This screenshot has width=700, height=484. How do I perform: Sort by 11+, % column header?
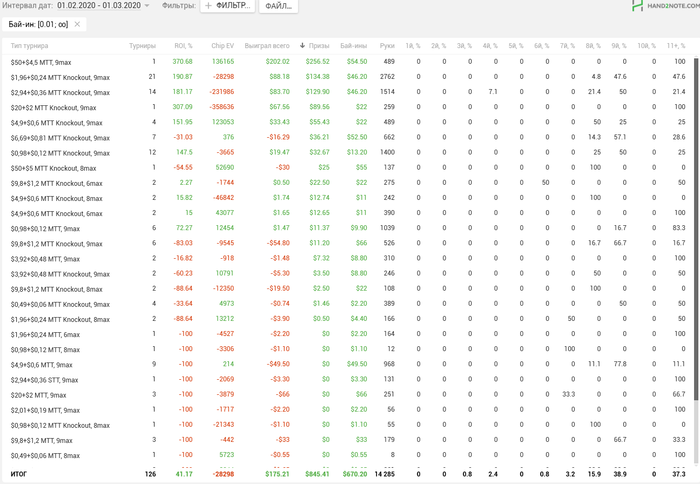(x=676, y=46)
